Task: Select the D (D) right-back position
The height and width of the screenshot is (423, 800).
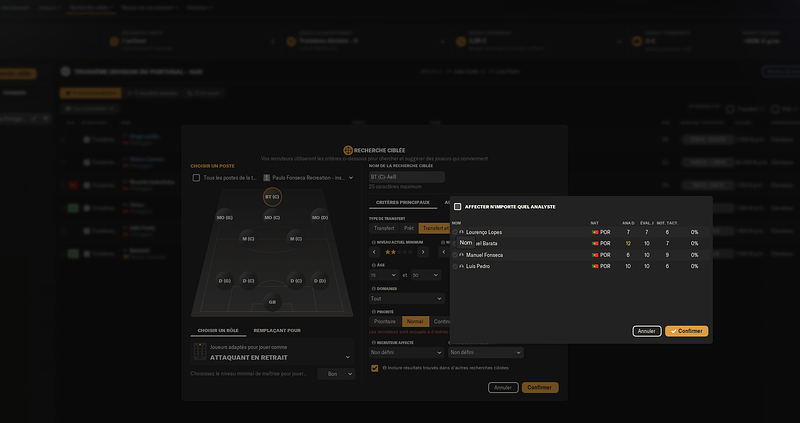Action: (320, 281)
